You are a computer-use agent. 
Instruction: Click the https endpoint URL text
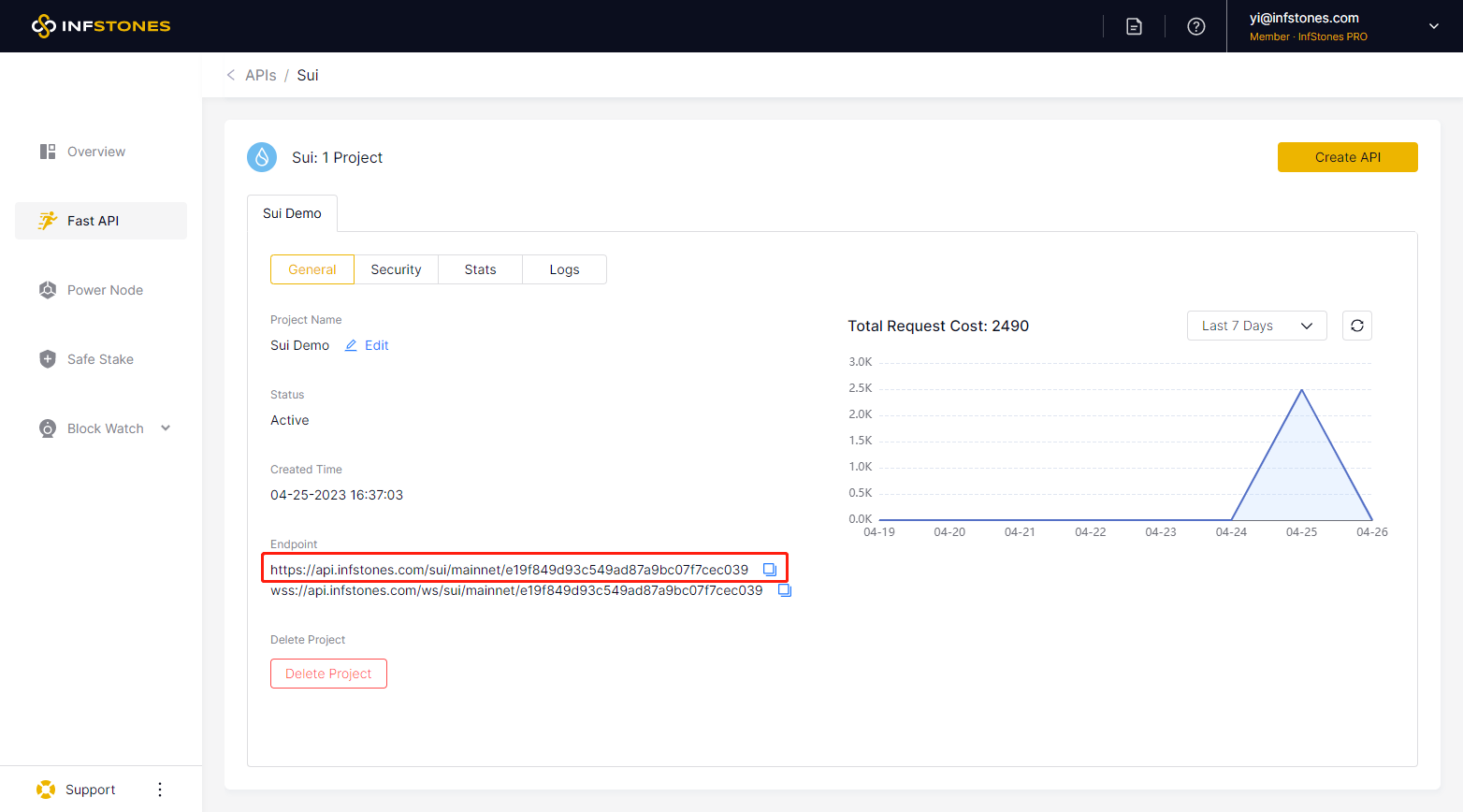[509, 570]
